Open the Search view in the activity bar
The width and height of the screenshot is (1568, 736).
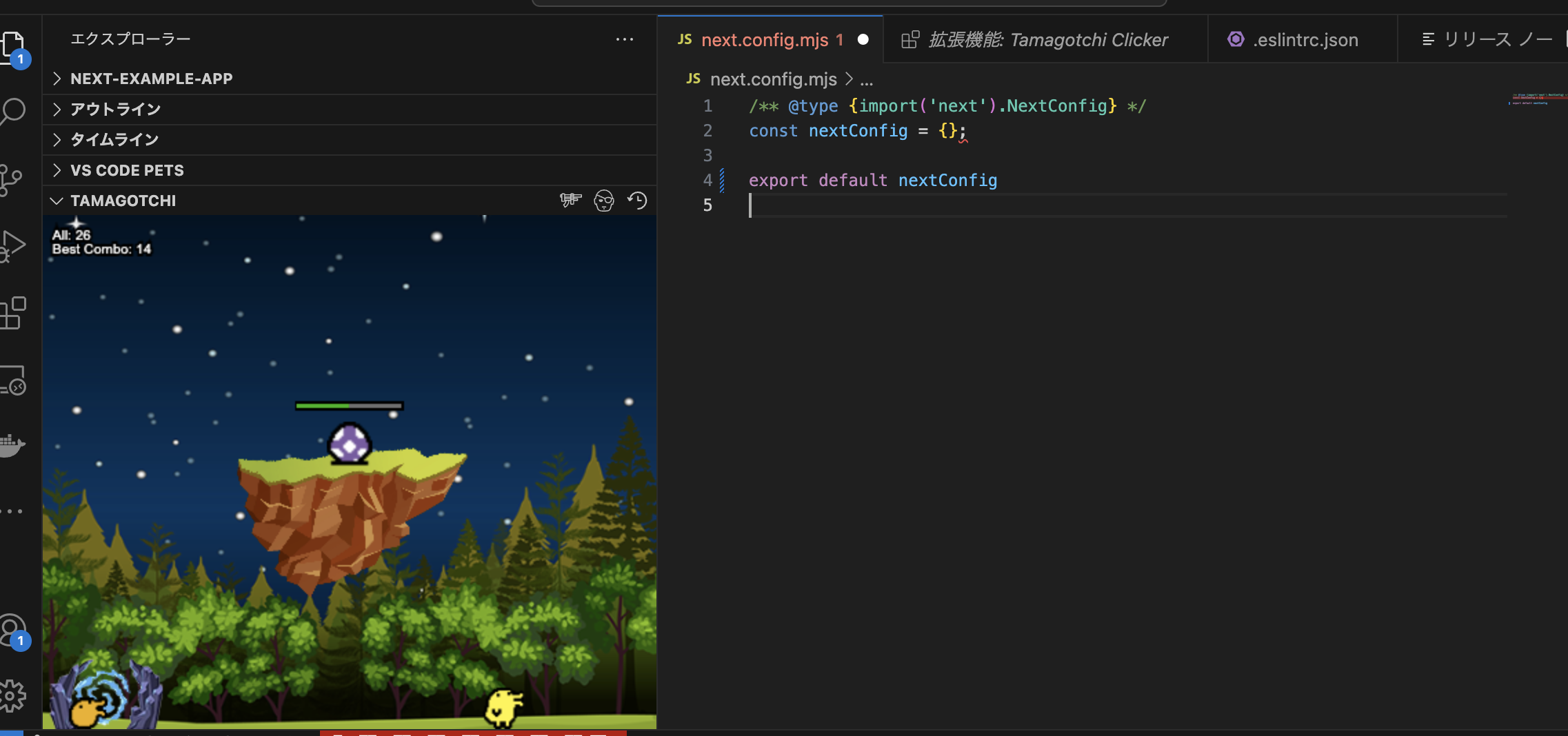click(x=14, y=110)
